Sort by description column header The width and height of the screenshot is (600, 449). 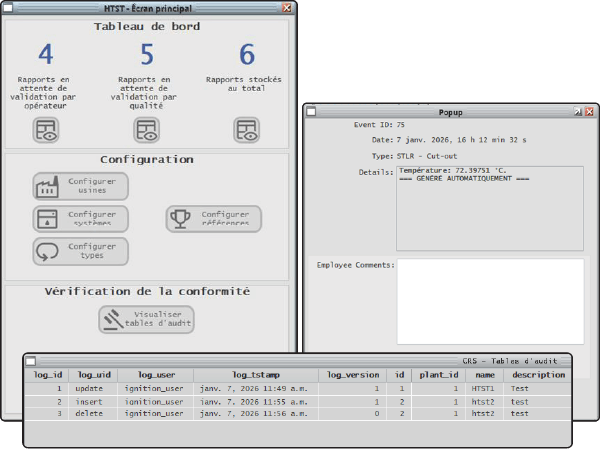pos(538,375)
